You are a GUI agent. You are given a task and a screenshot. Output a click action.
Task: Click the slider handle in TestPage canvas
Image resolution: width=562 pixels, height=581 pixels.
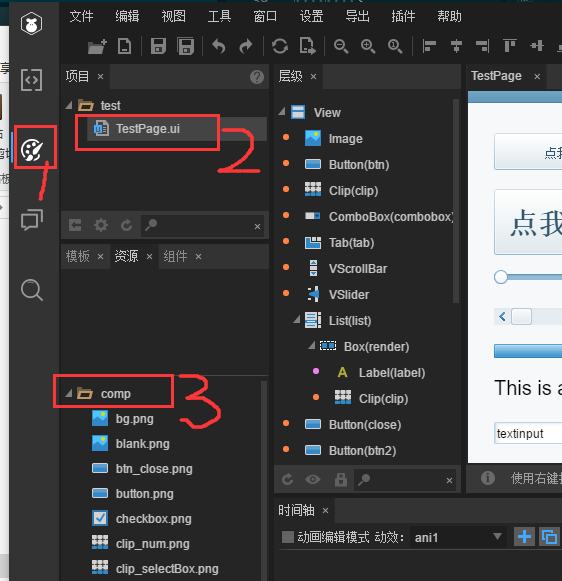[x=501, y=277]
